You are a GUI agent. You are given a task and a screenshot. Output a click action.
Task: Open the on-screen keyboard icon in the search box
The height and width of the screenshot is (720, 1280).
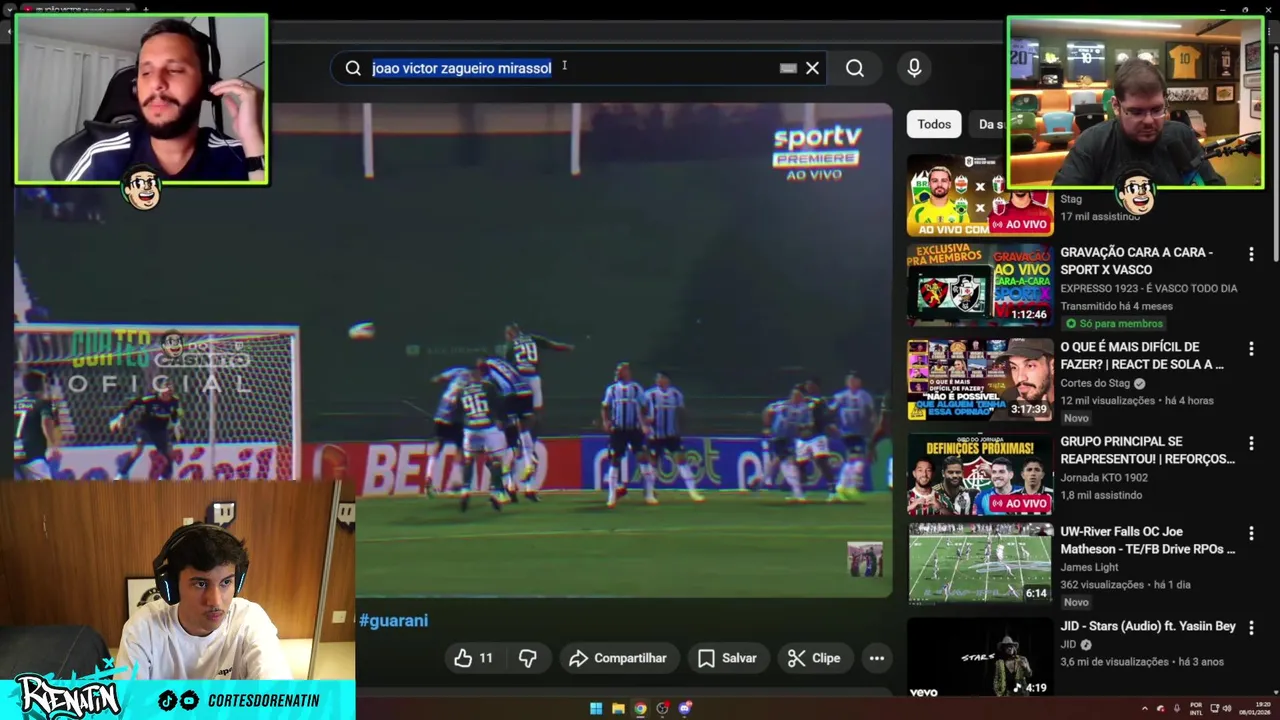click(x=788, y=68)
